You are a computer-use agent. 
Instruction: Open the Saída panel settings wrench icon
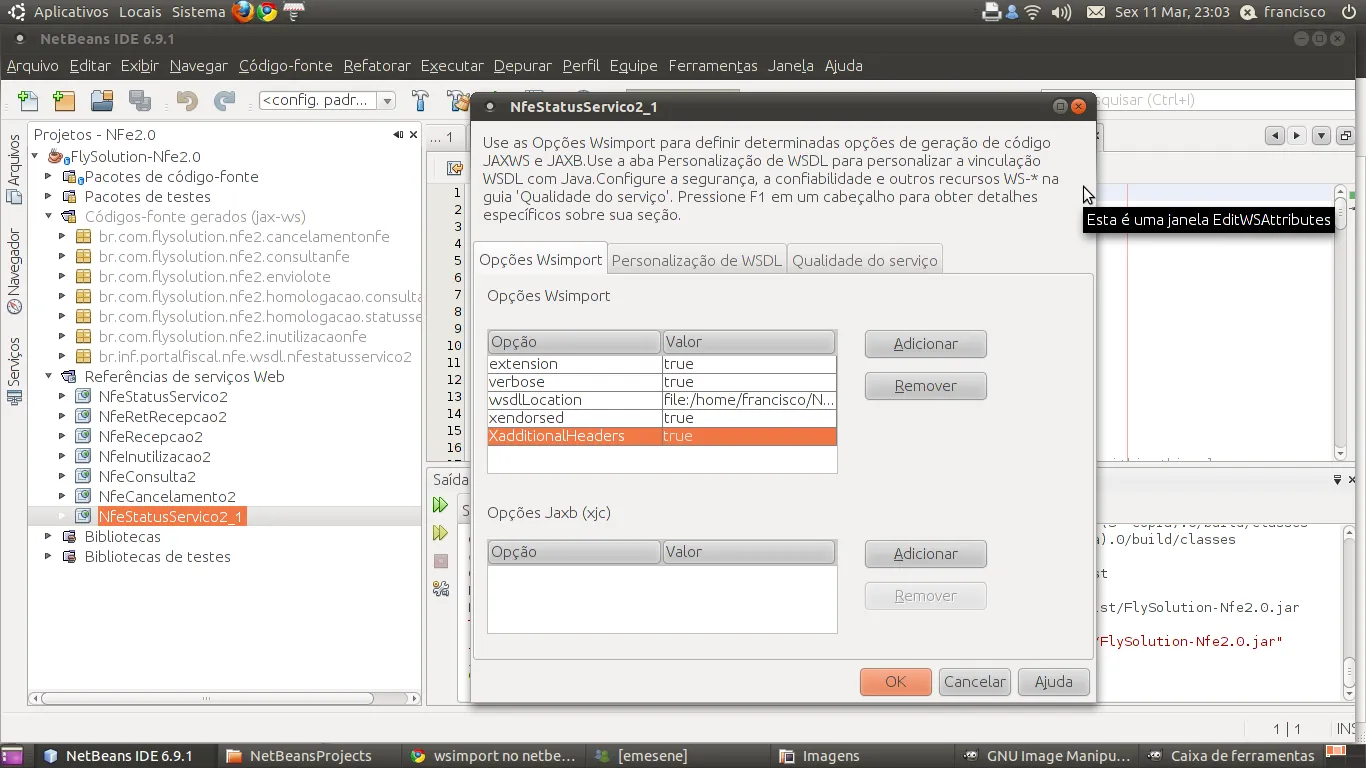click(440, 589)
